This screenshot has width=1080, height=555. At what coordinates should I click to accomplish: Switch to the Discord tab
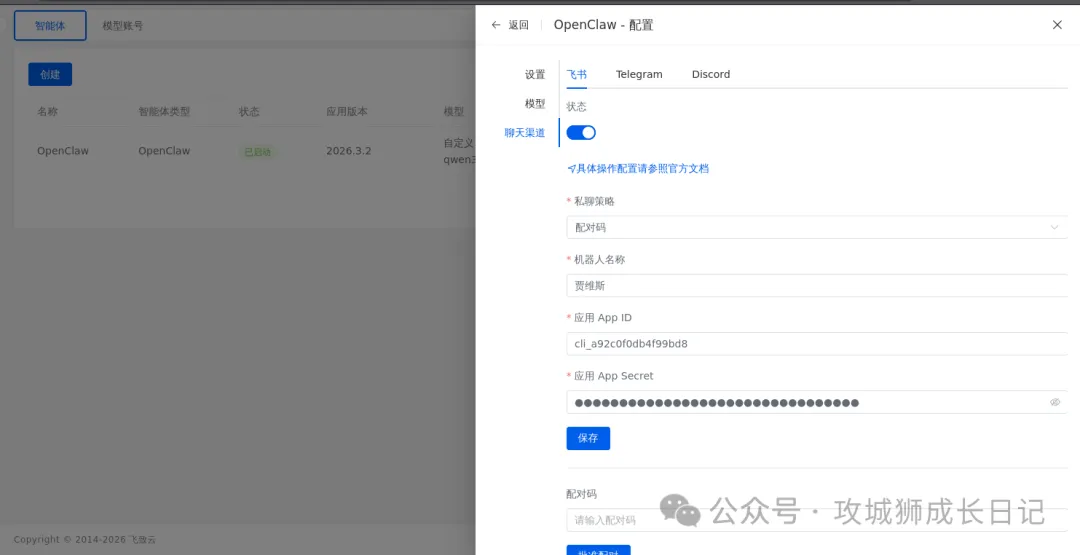[x=711, y=75]
